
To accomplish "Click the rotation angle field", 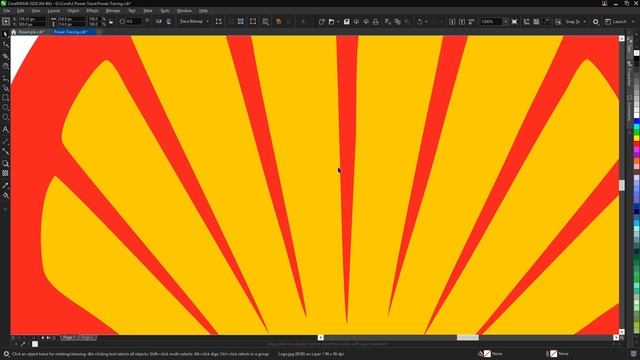I will pos(133,21).
